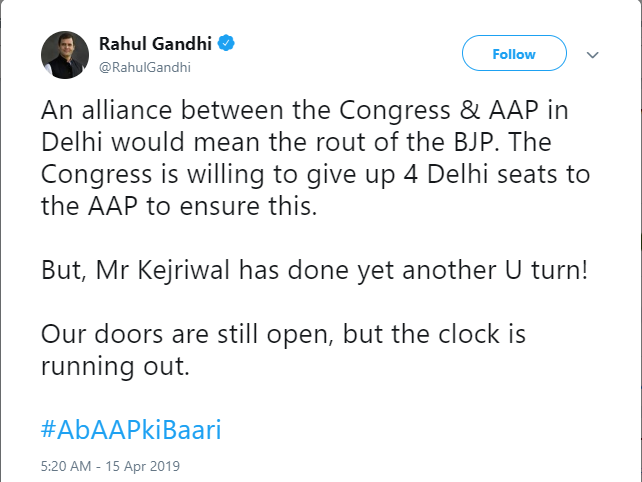Click the blue verified badge icon
Image resolution: width=642 pixels, height=482 pixels.
tap(227, 44)
